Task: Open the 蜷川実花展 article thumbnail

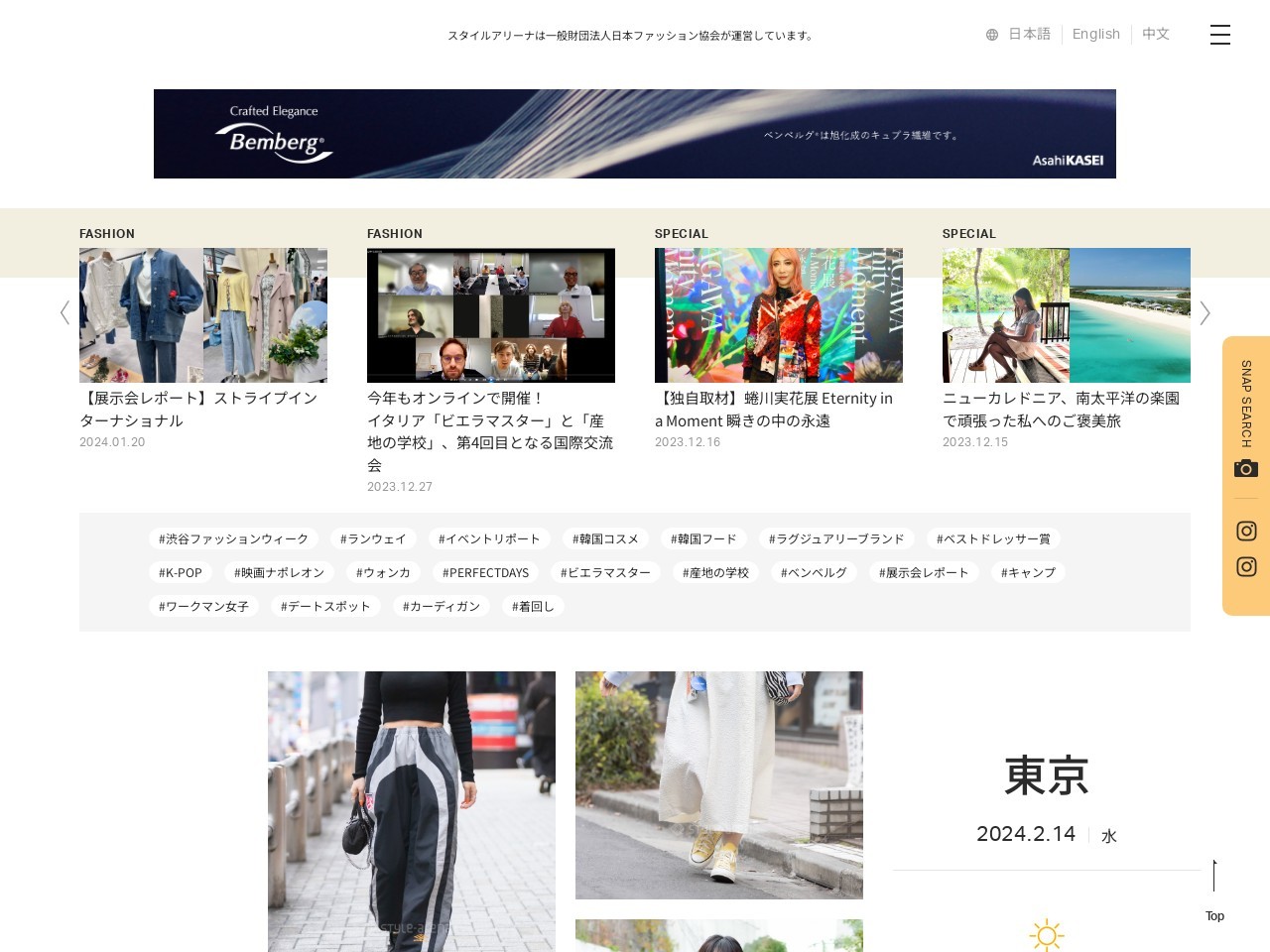Action: coord(778,315)
